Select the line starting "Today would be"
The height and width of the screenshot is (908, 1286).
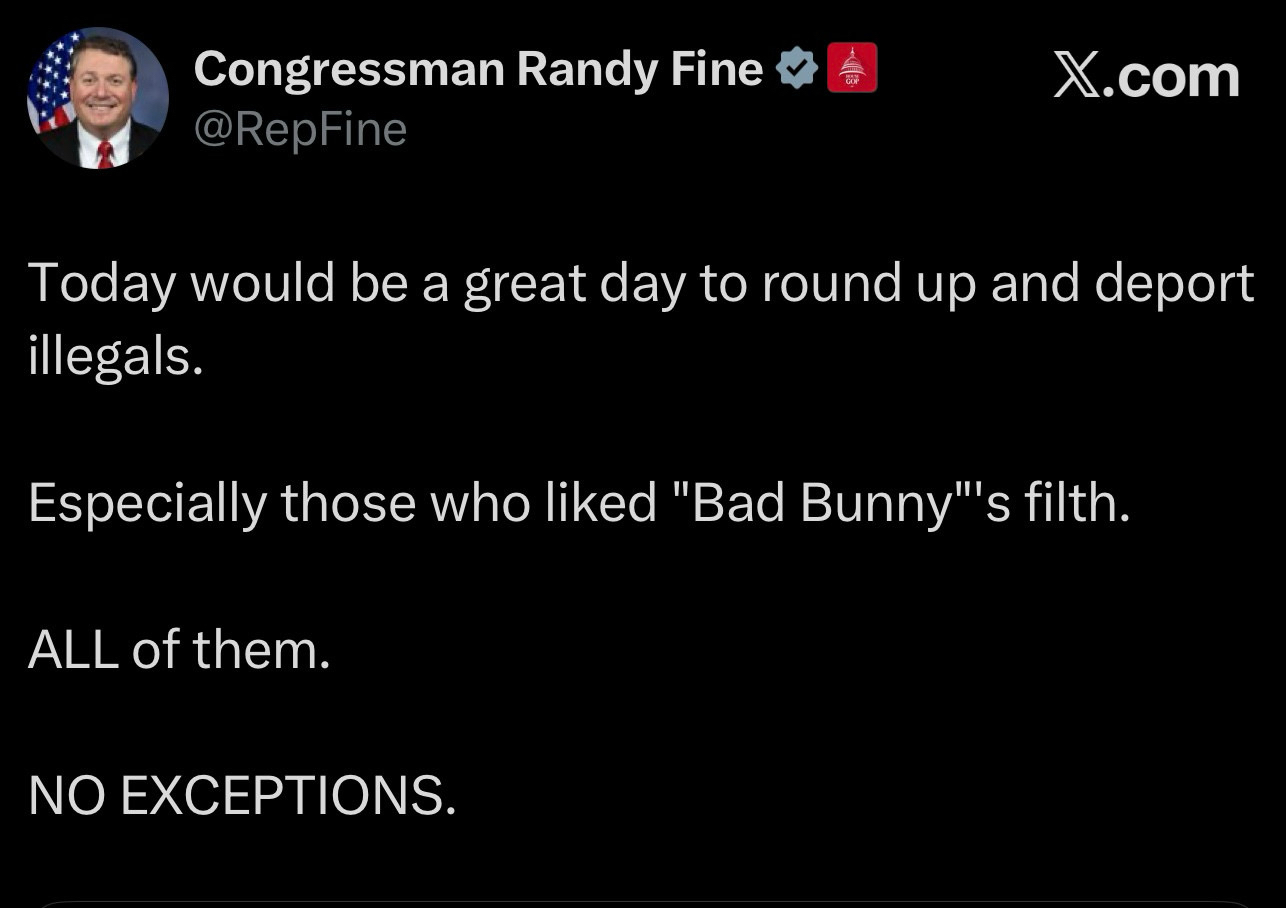[640, 283]
